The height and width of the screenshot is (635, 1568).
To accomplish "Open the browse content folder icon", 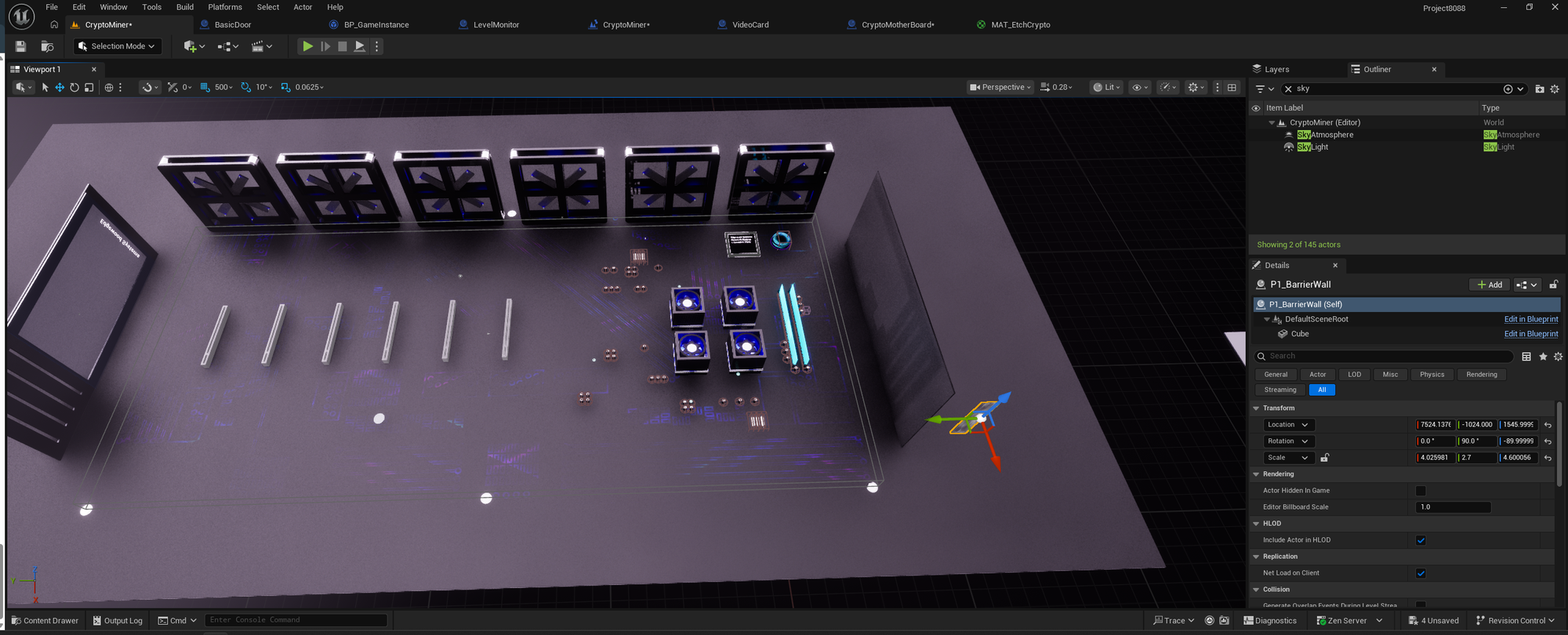I will click(x=47, y=46).
